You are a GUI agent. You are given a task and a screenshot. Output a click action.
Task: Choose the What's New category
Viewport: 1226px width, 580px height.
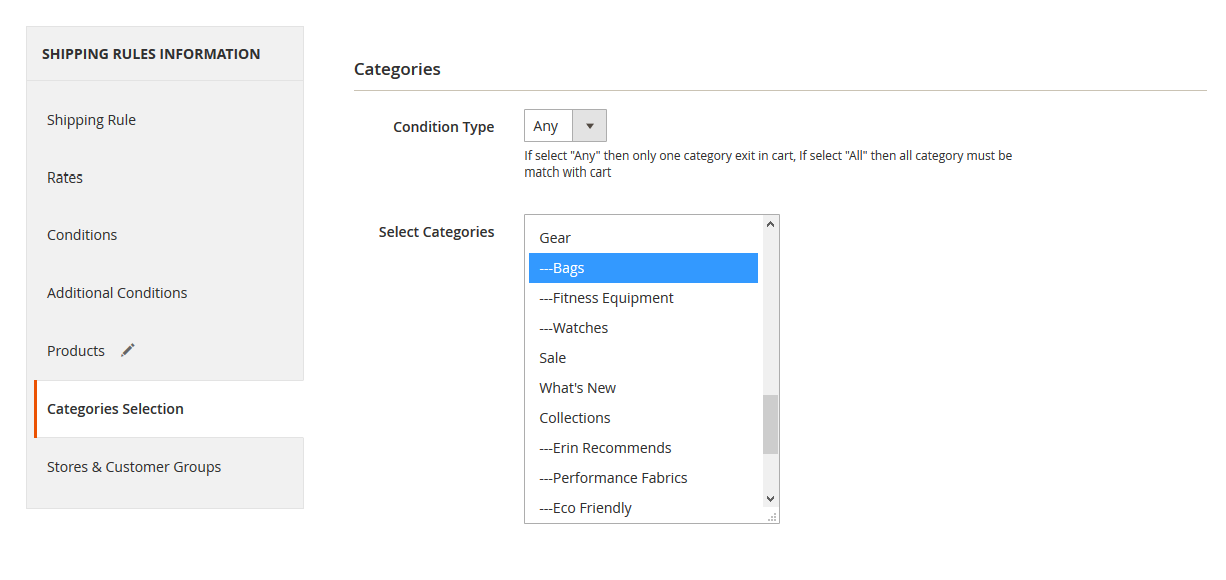pos(577,388)
